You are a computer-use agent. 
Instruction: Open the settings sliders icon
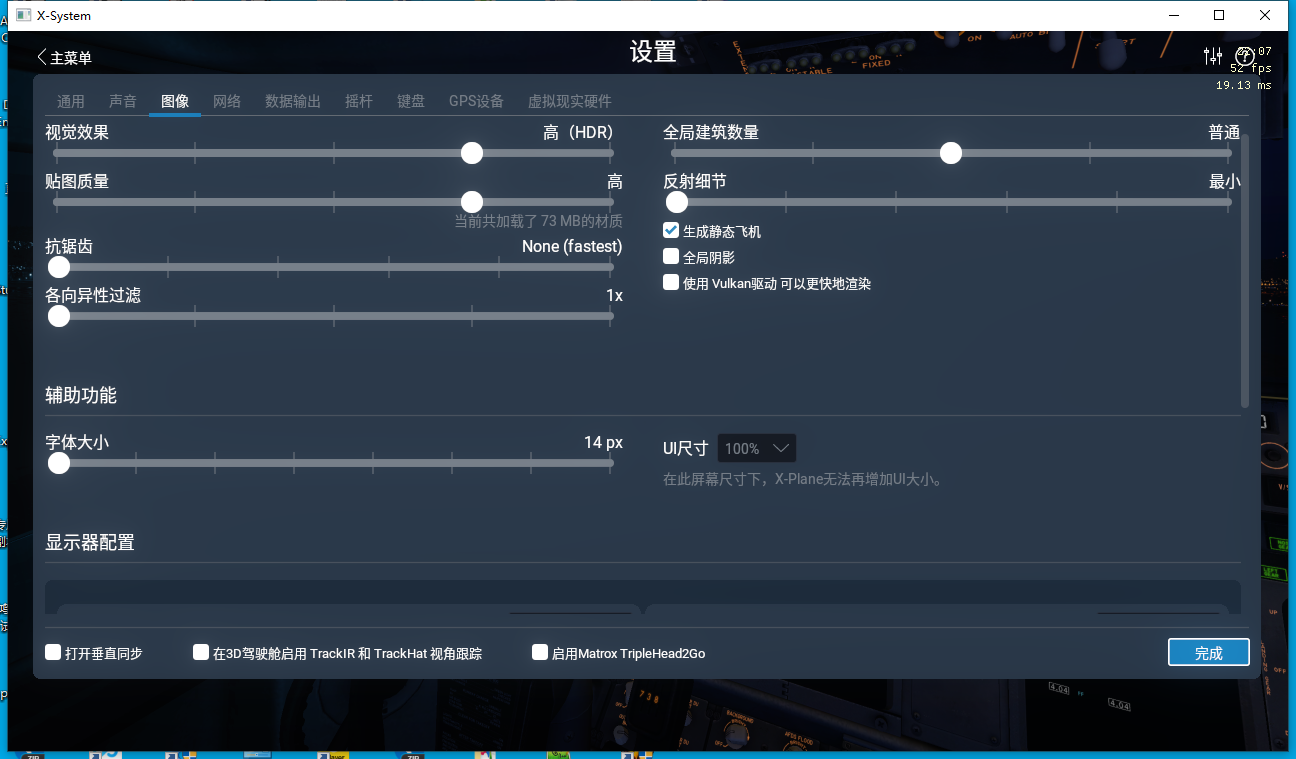1213,56
